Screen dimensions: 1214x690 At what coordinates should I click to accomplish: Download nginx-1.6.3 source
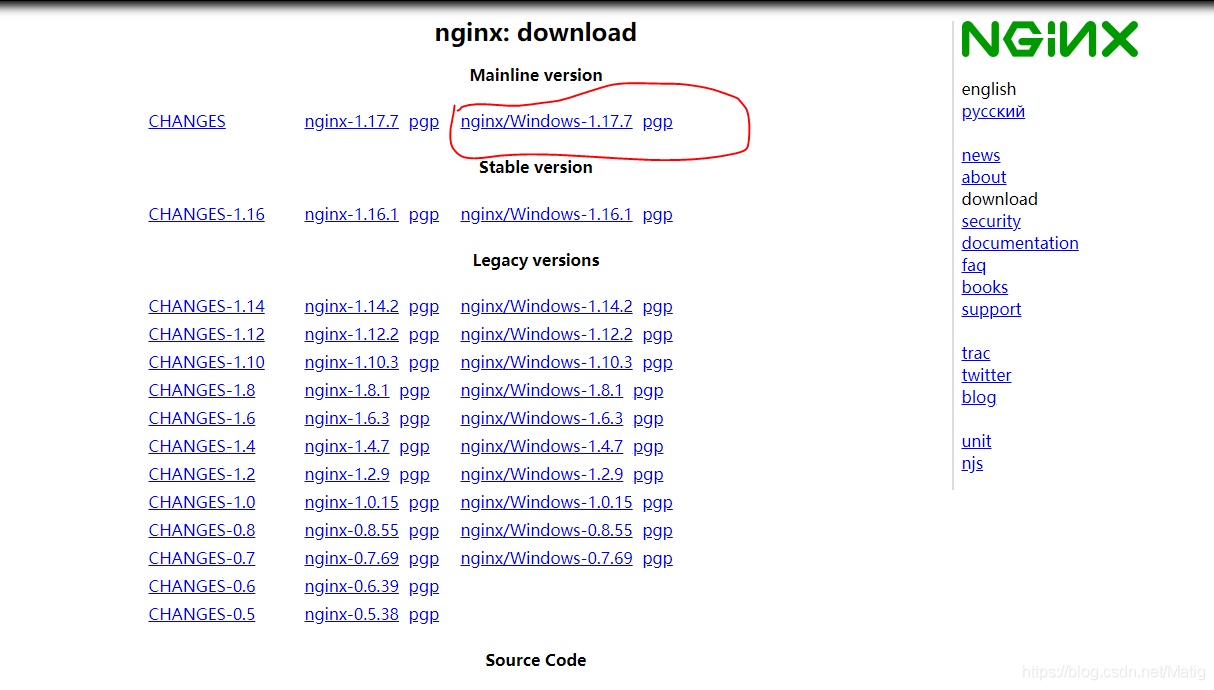click(347, 418)
